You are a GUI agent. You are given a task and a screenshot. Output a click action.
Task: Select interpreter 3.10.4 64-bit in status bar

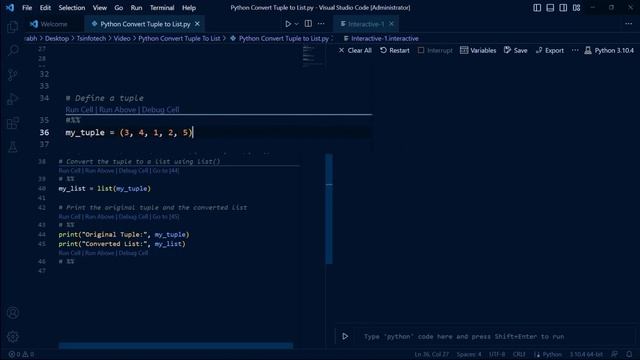pos(586,354)
